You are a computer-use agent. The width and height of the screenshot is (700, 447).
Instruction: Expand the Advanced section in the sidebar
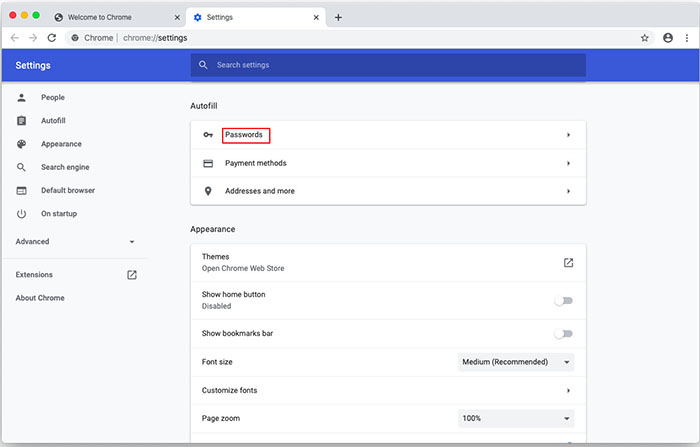[75, 242]
